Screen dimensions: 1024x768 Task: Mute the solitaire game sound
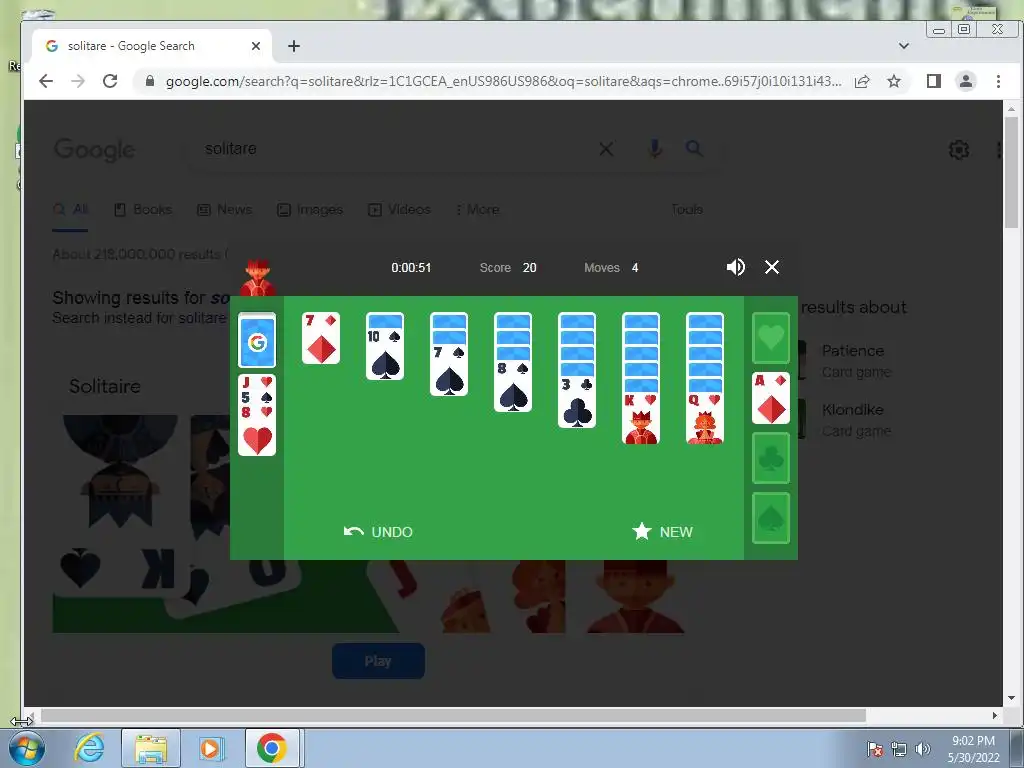pos(735,267)
